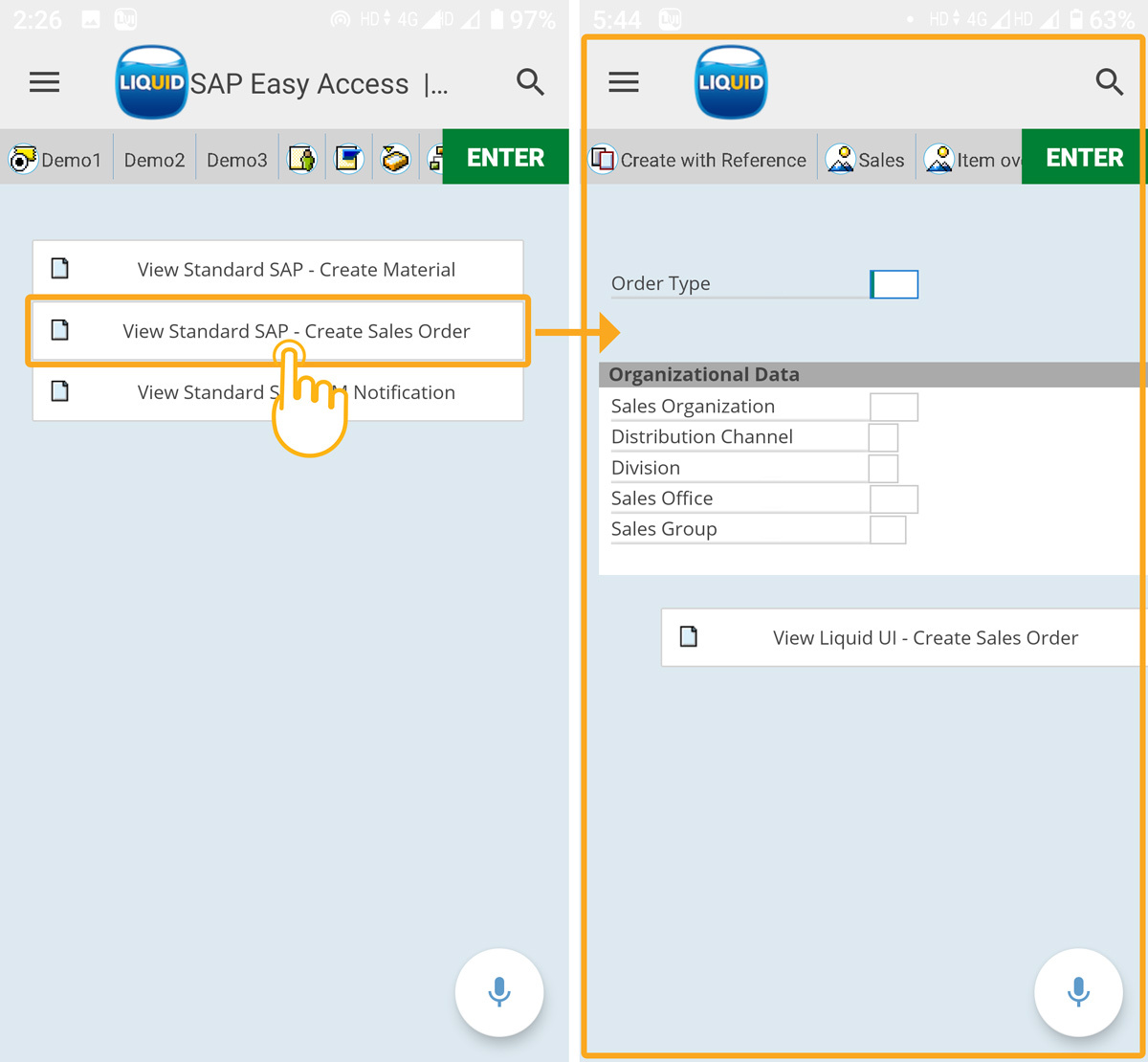The width and height of the screenshot is (1148, 1062).
Task: Select the orange box toolbar icon
Action: (x=395, y=159)
